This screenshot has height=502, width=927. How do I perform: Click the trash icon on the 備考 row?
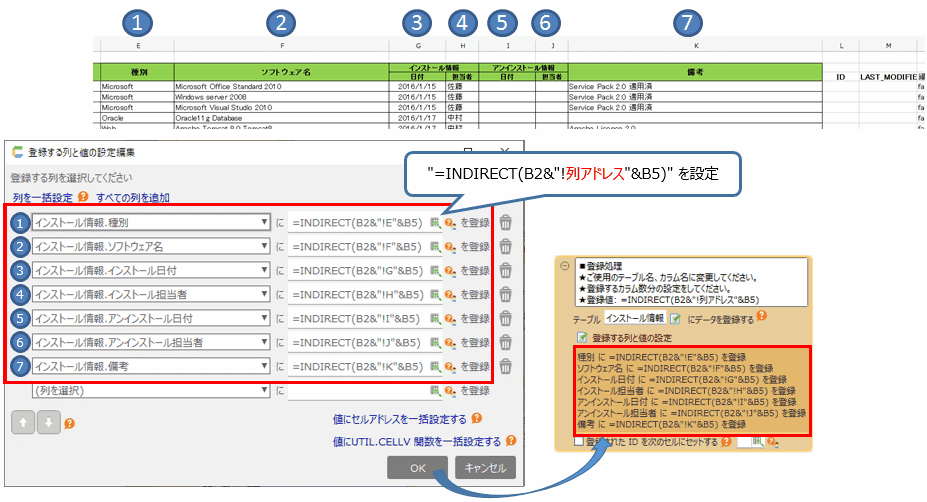tap(506, 366)
